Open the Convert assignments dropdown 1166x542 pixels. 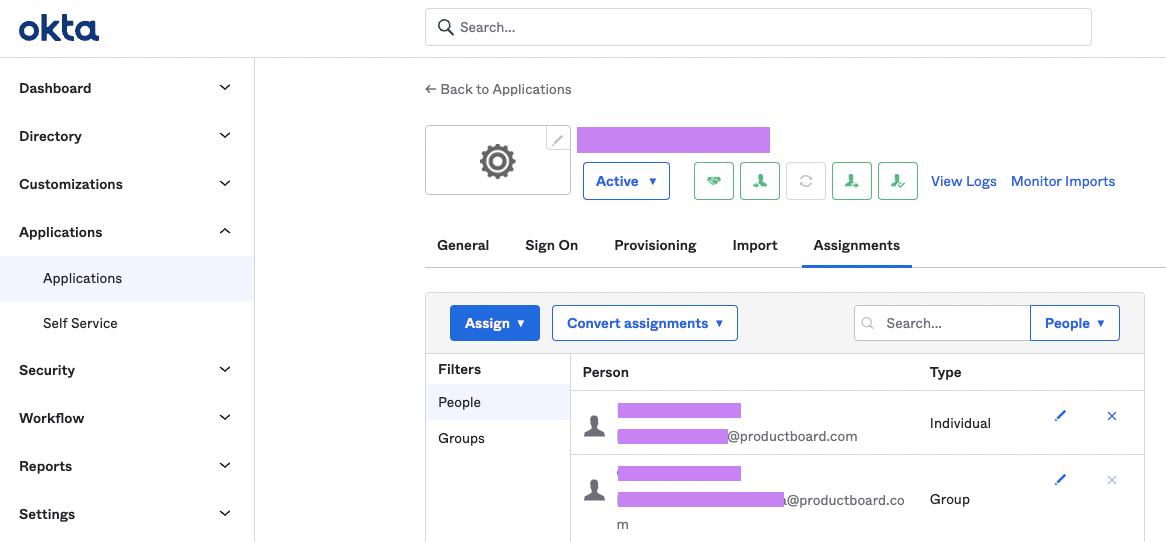click(x=645, y=323)
